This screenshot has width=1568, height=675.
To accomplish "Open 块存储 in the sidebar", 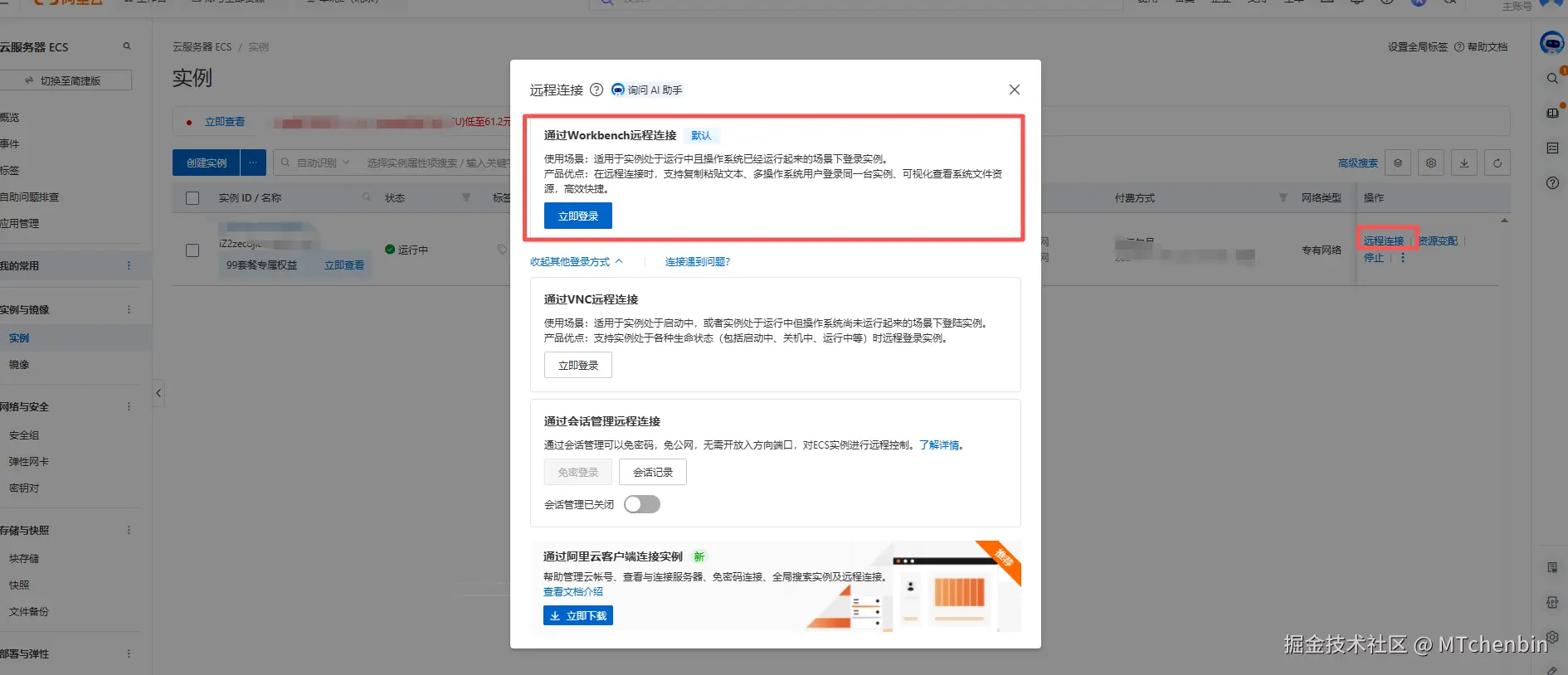I will pos(24,558).
